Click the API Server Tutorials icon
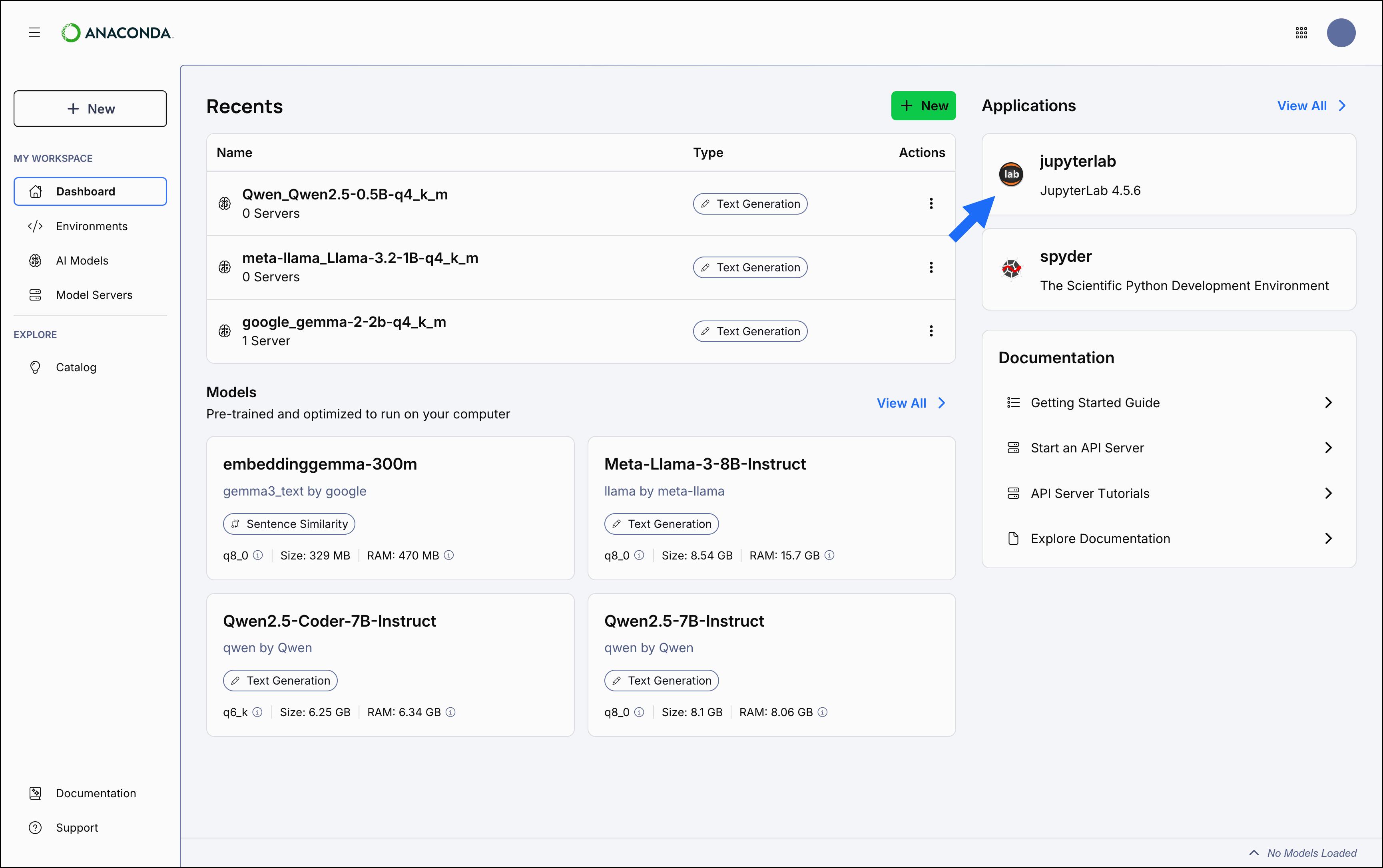This screenshot has height=868, width=1383. click(x=1013, y=493)
